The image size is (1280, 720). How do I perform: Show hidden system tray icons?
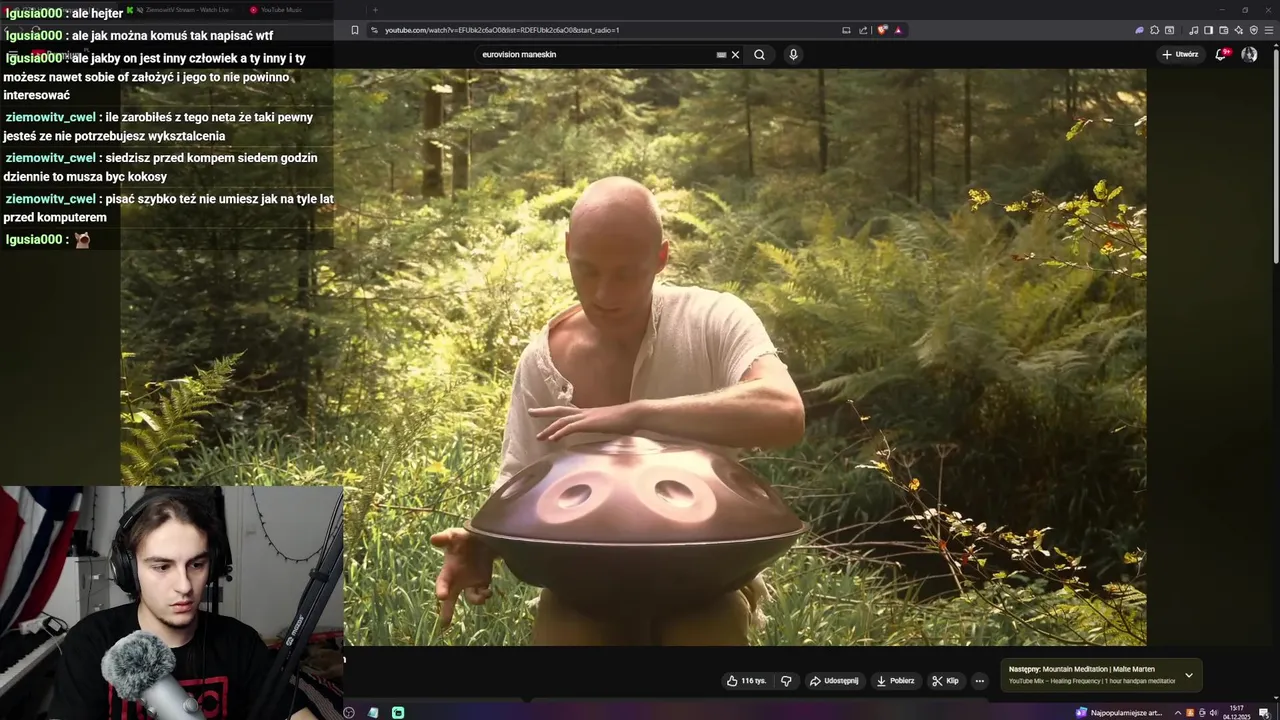[x=1178, y=713]
